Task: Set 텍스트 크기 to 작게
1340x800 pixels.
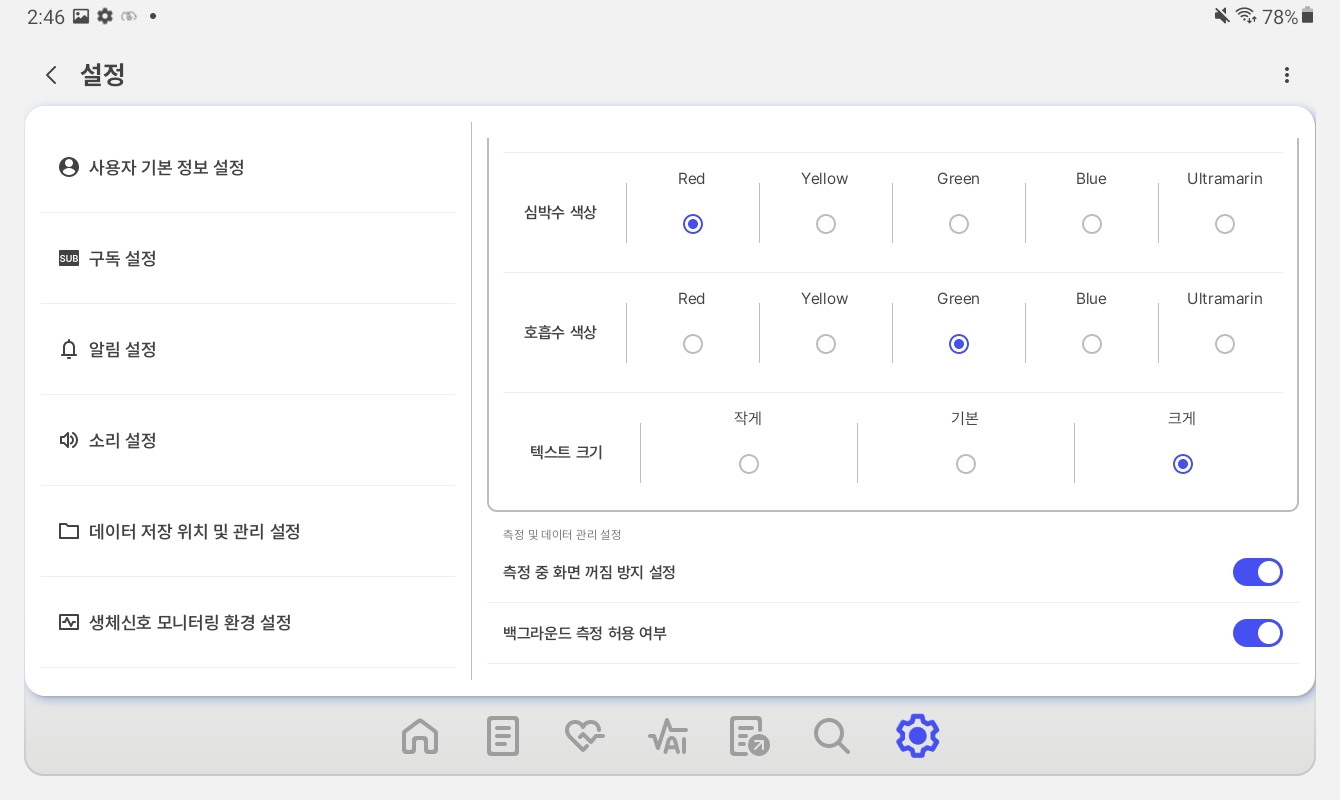Action: pyautogui.click(x=748, y=464)
